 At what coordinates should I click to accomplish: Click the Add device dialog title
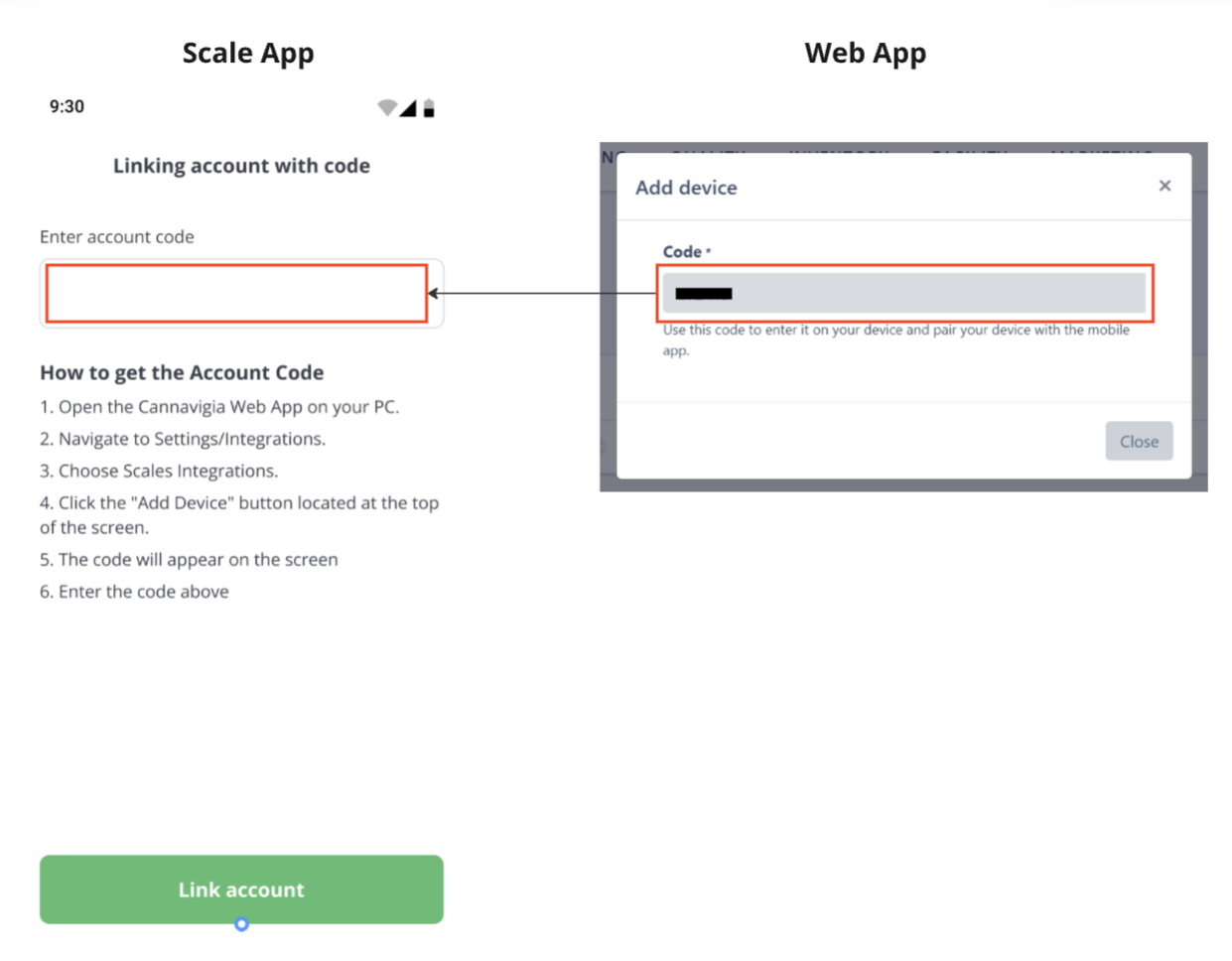coord(686,188)
